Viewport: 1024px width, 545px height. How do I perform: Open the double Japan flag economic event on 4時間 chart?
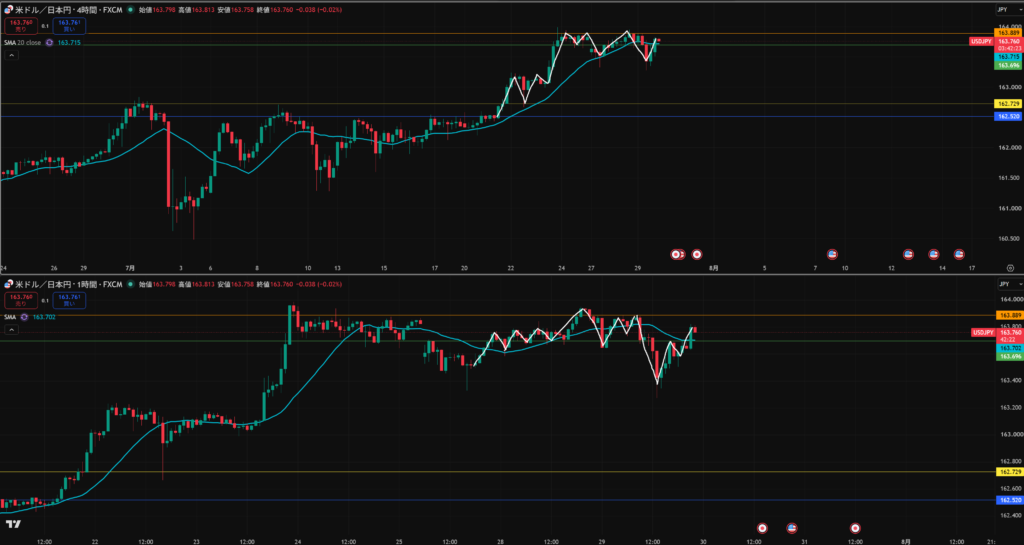[x=678, y=254]
